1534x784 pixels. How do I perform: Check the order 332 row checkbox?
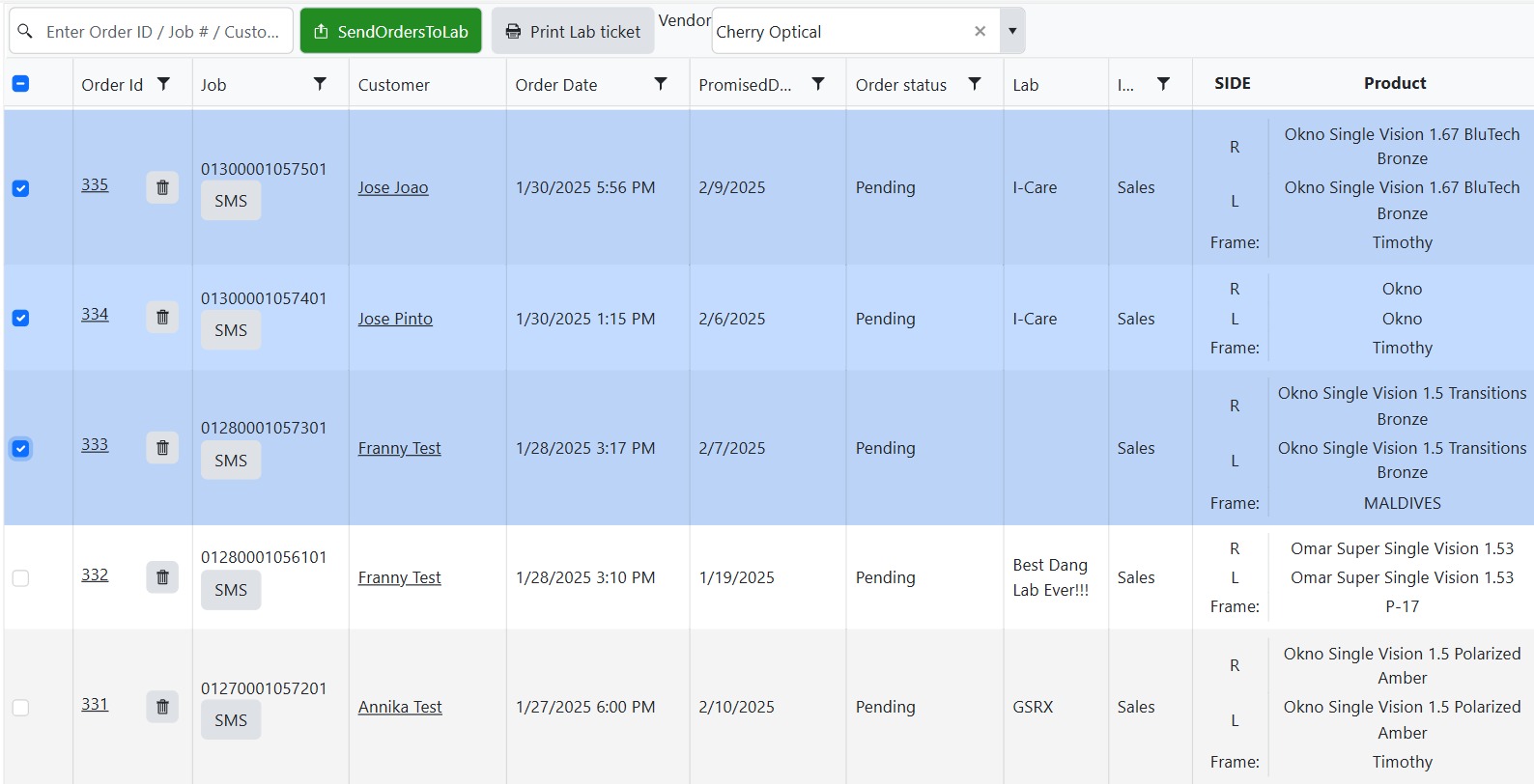pos(20,578)
